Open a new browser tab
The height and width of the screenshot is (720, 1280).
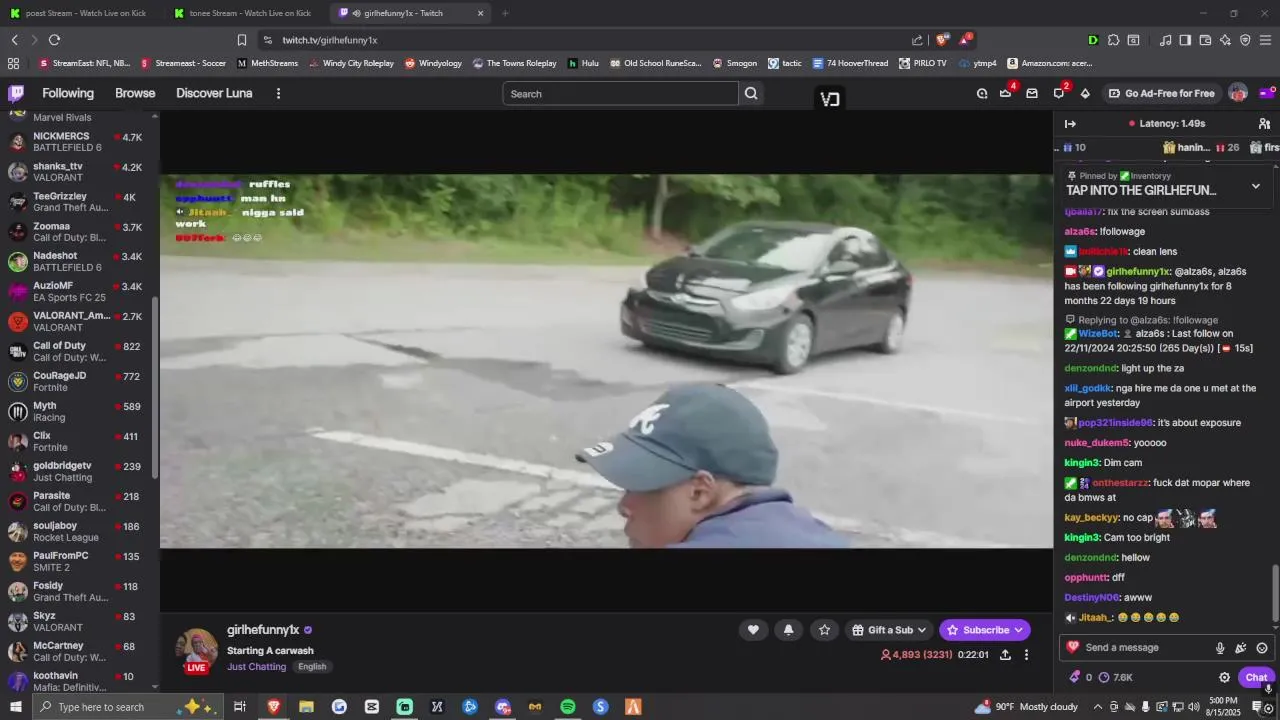(x=505, y=13)
